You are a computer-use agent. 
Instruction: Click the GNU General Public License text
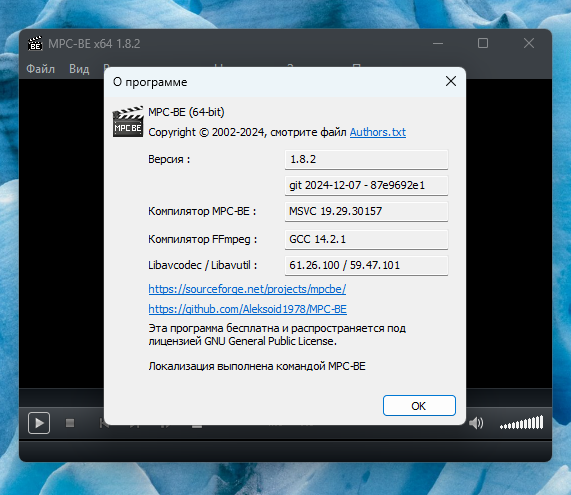tap(270, 341)
